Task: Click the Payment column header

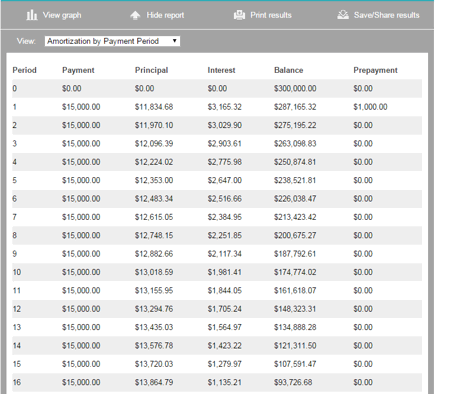Action: pyautogui.click(x=78, y=70)
